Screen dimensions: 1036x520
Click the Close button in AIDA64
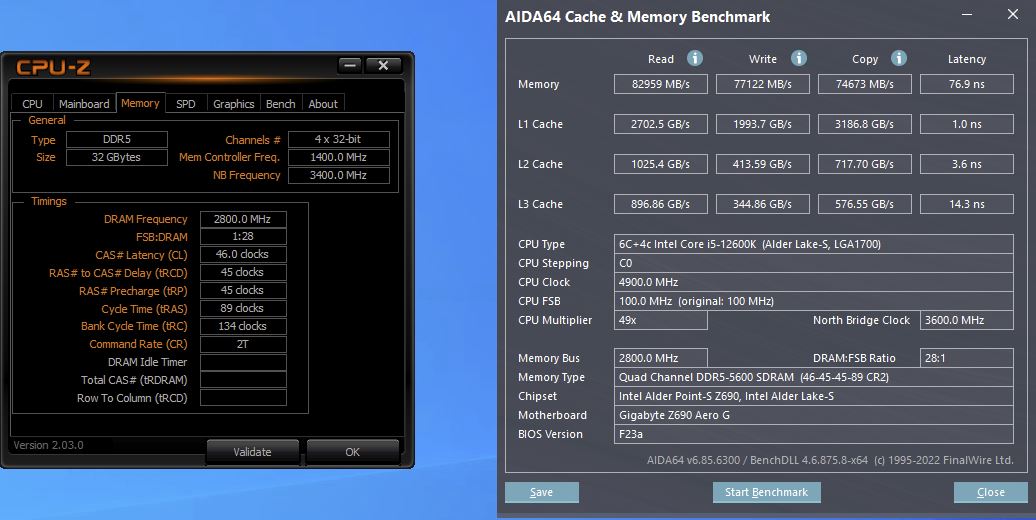(x=990, y=492)
